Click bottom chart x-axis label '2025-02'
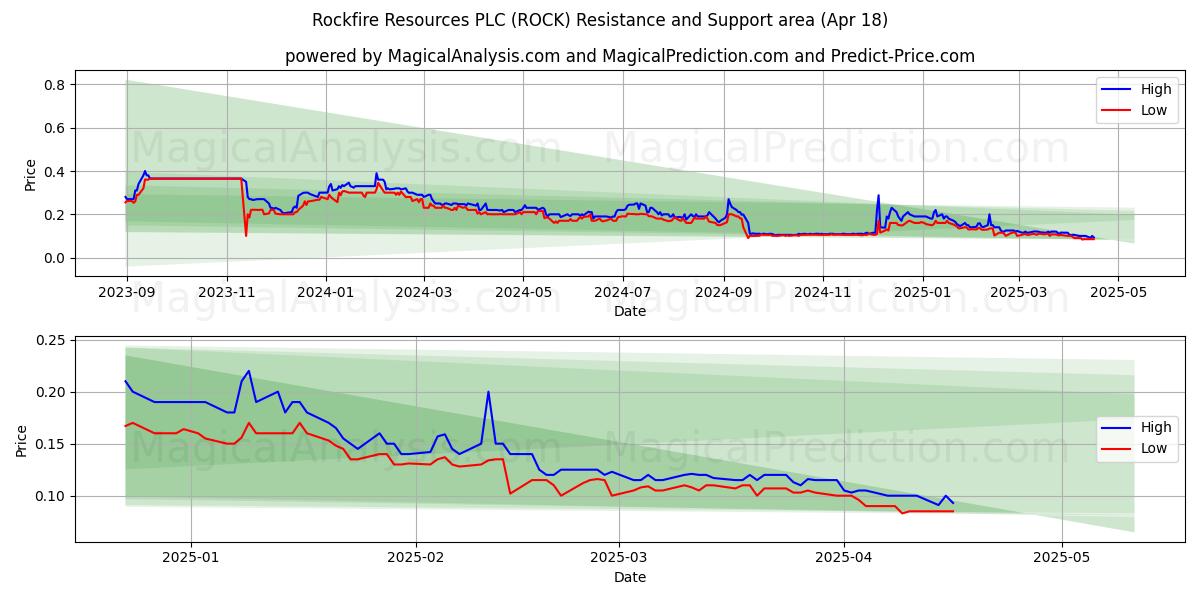 click(x=416, y=559)
